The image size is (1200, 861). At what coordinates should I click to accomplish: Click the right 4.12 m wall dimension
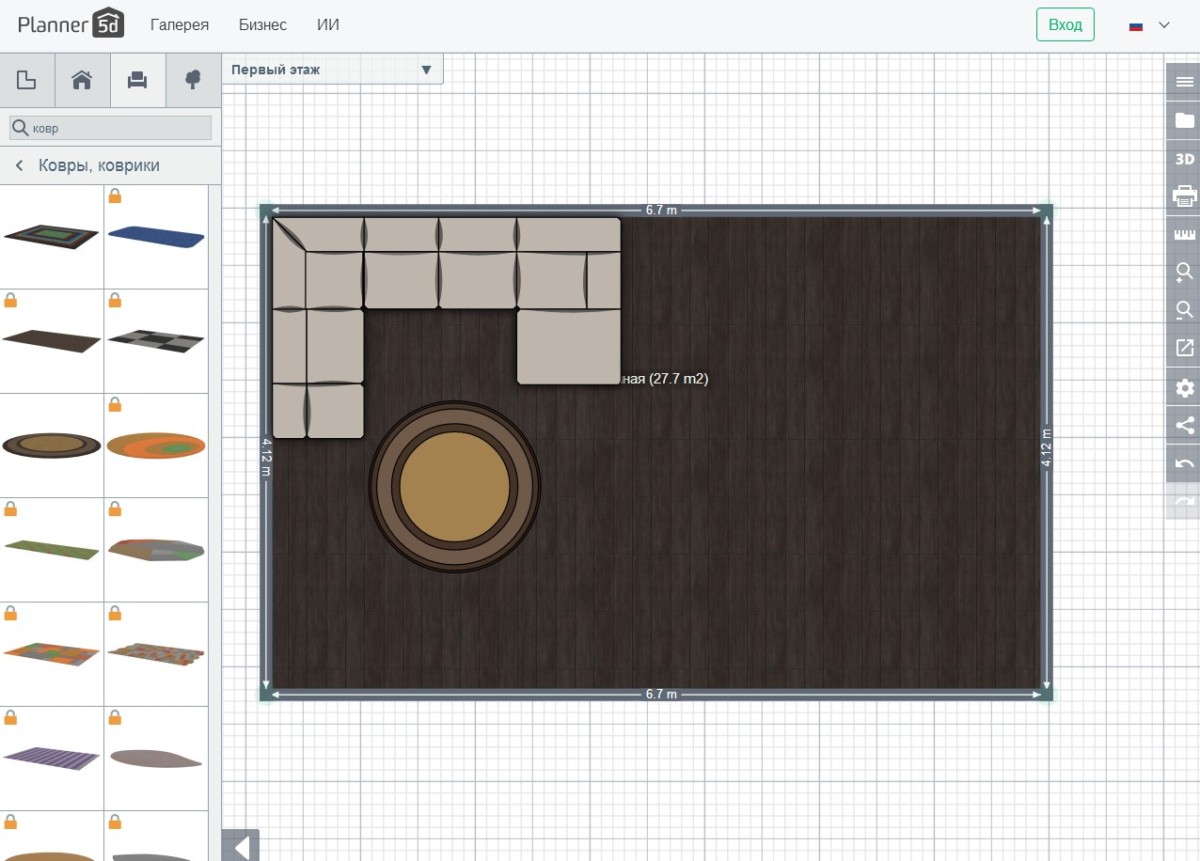1046,449
